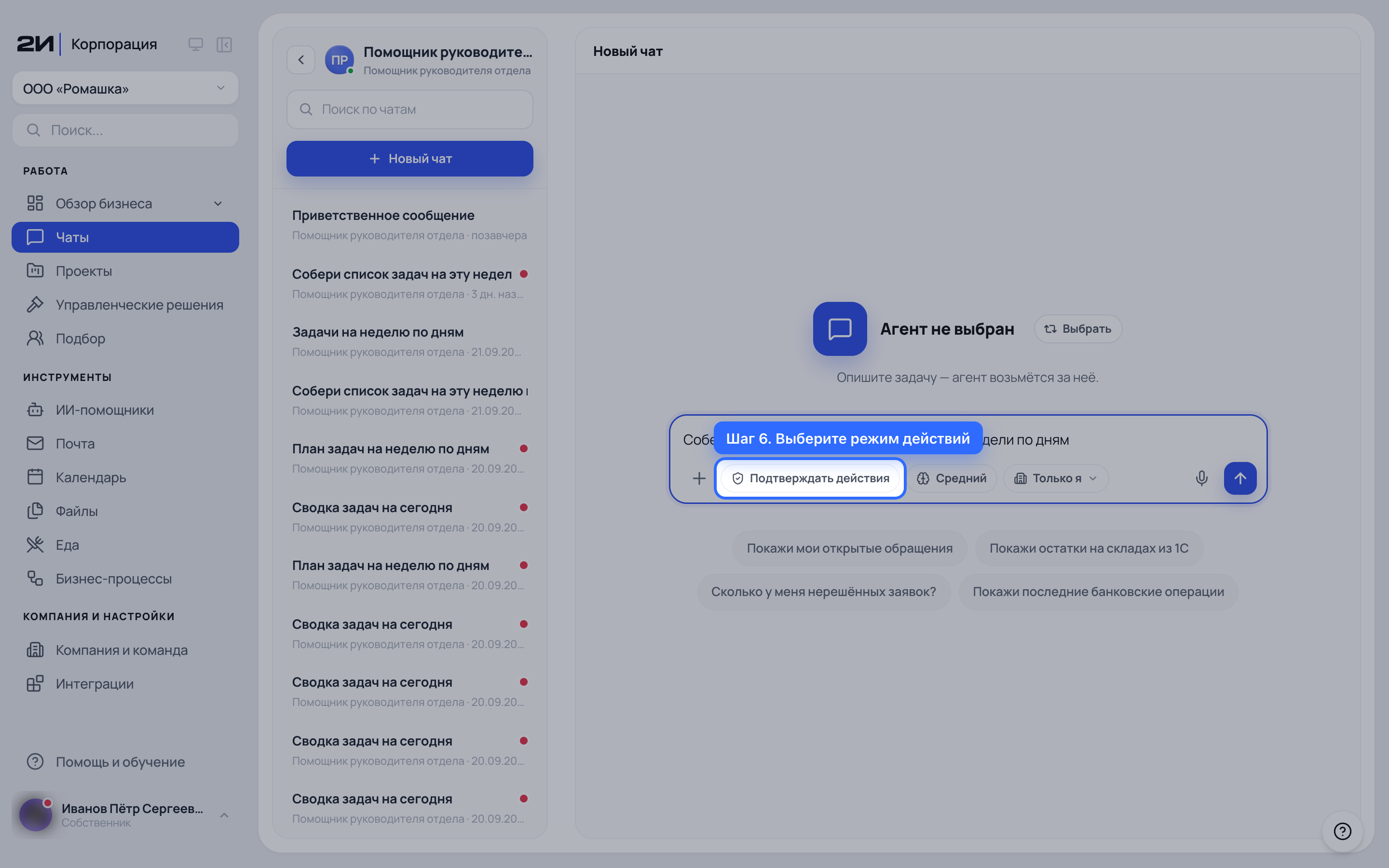Open ИИ-помощники in the sidebar
The height and width of the screenshot is (868, 1389).
125,410
